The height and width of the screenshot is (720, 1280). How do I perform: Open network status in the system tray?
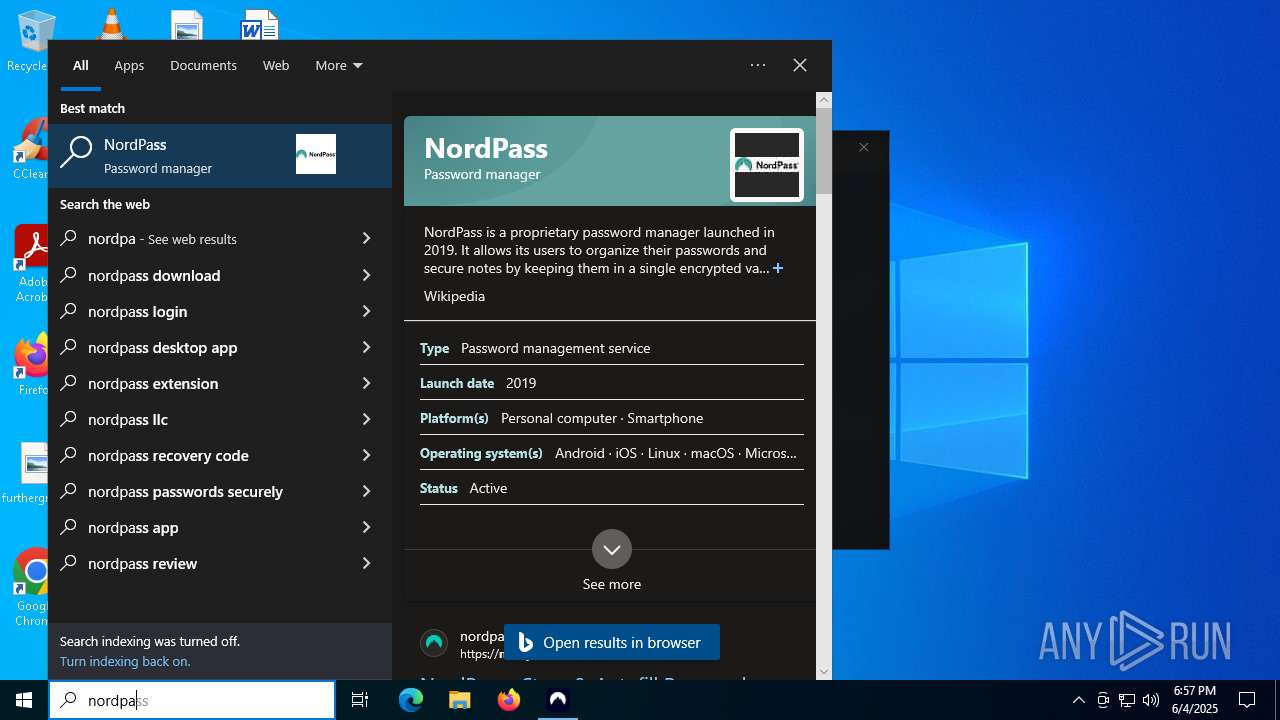pos(1127,700)
